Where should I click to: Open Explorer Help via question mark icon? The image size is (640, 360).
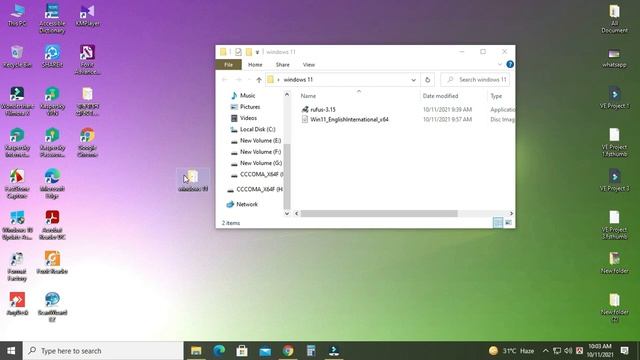pos(510,64)
